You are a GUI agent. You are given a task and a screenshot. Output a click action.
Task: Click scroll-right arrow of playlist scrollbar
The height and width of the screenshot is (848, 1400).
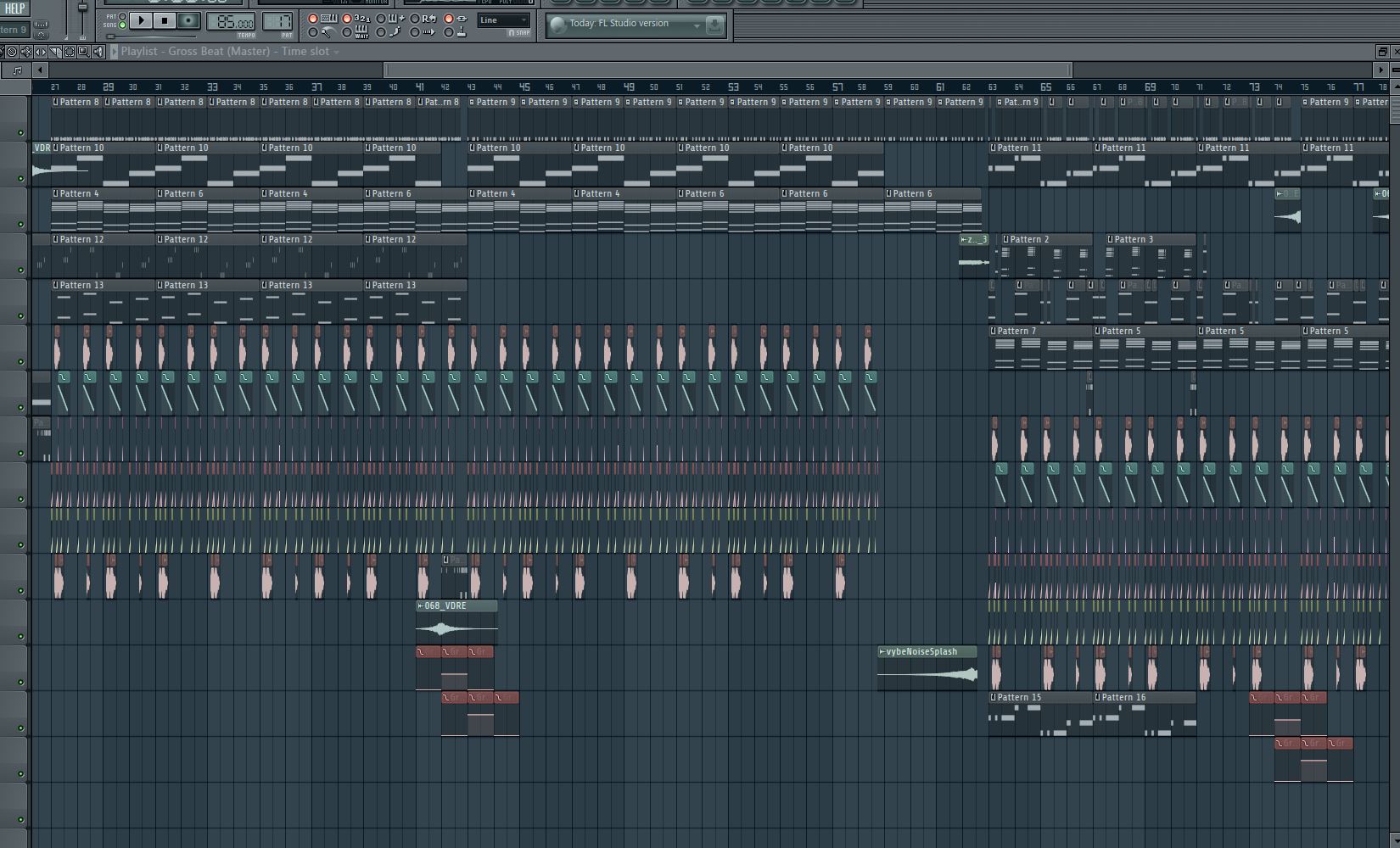point(1380,70)
